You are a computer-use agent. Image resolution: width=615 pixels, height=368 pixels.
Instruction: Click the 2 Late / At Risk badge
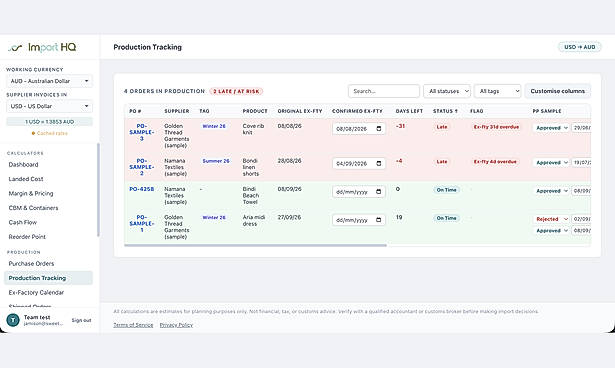236,91
